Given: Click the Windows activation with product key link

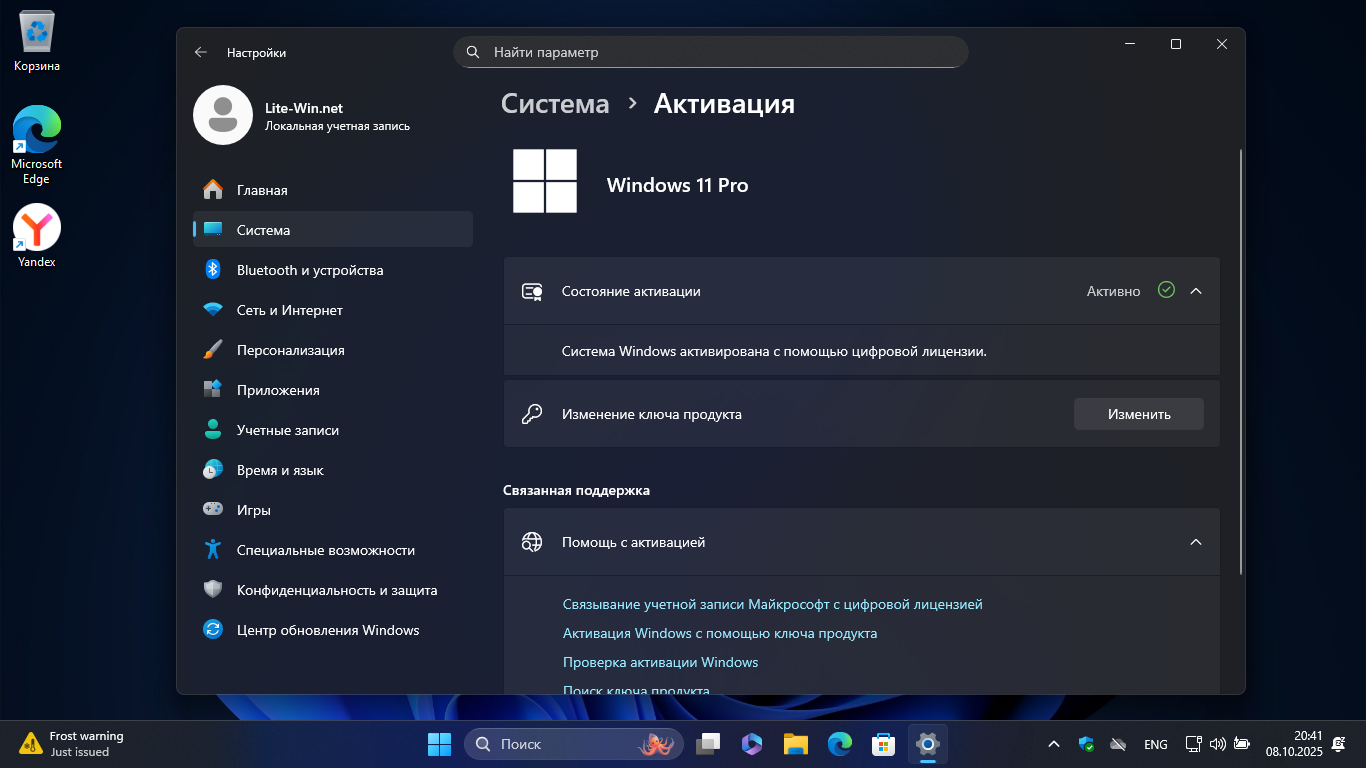Looking at the screenshot, I should (719, 633).
